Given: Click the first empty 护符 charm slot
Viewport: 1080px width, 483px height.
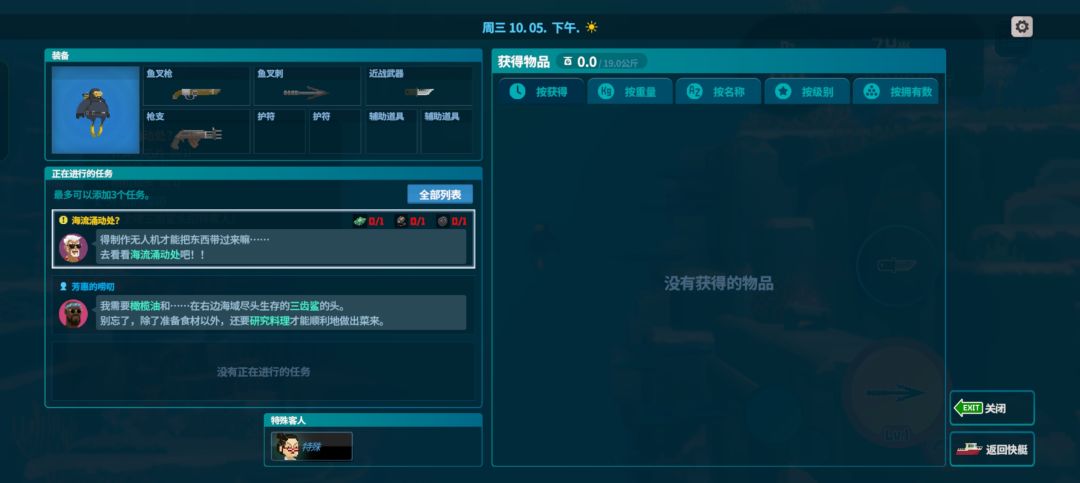Looking at the screenshot, I should 280,132.
